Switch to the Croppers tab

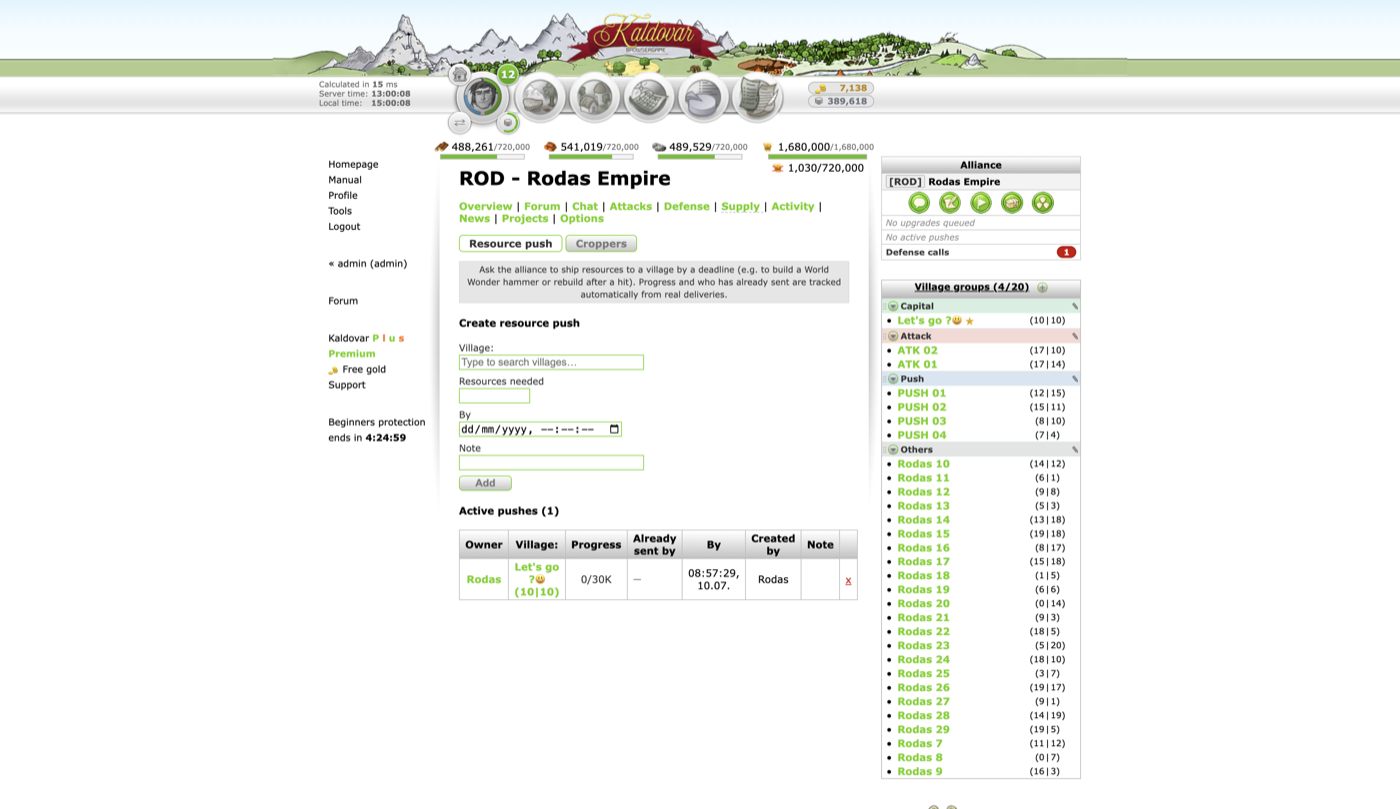(x=601, y=244)
